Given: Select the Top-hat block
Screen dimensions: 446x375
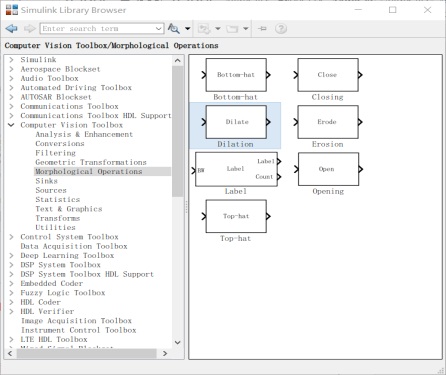Looking at the screenshot, I should coord(236,216).
